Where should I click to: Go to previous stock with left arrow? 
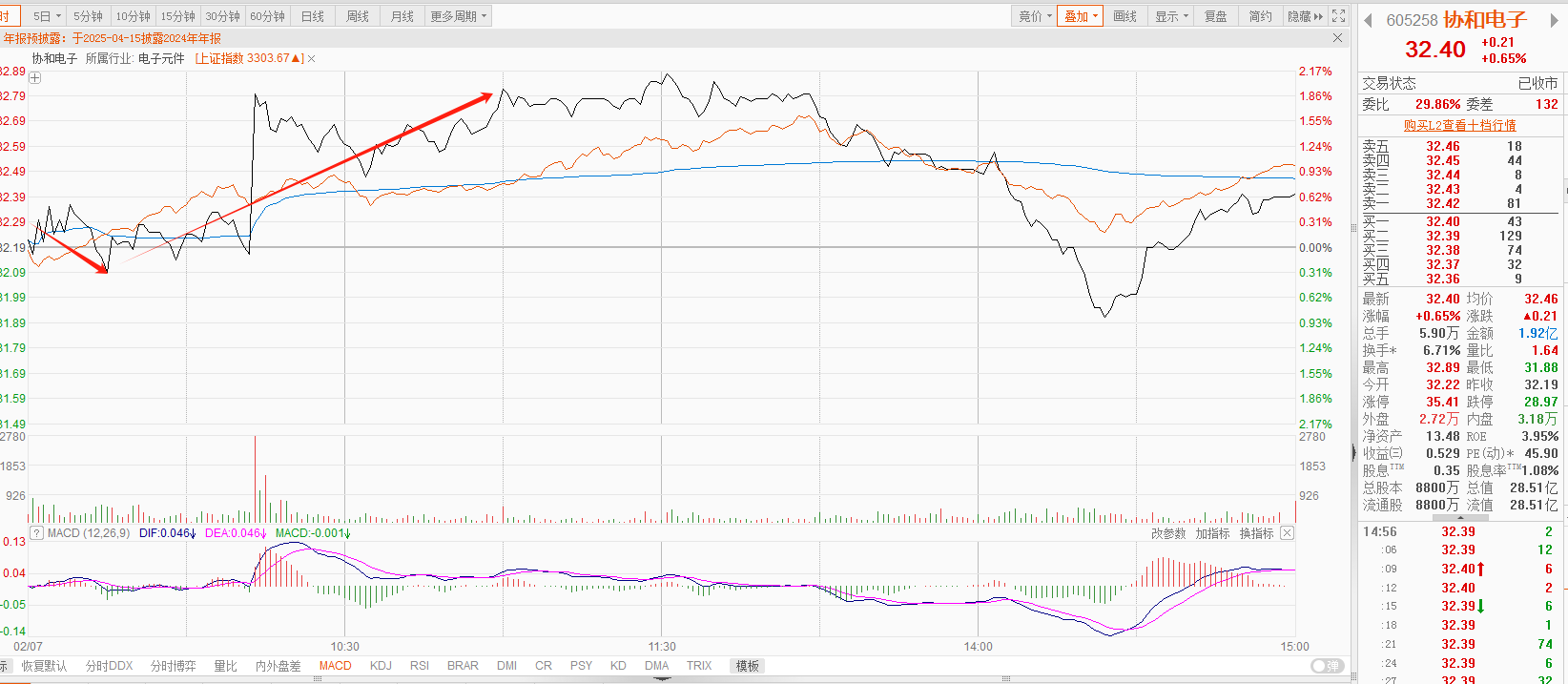1368,20
